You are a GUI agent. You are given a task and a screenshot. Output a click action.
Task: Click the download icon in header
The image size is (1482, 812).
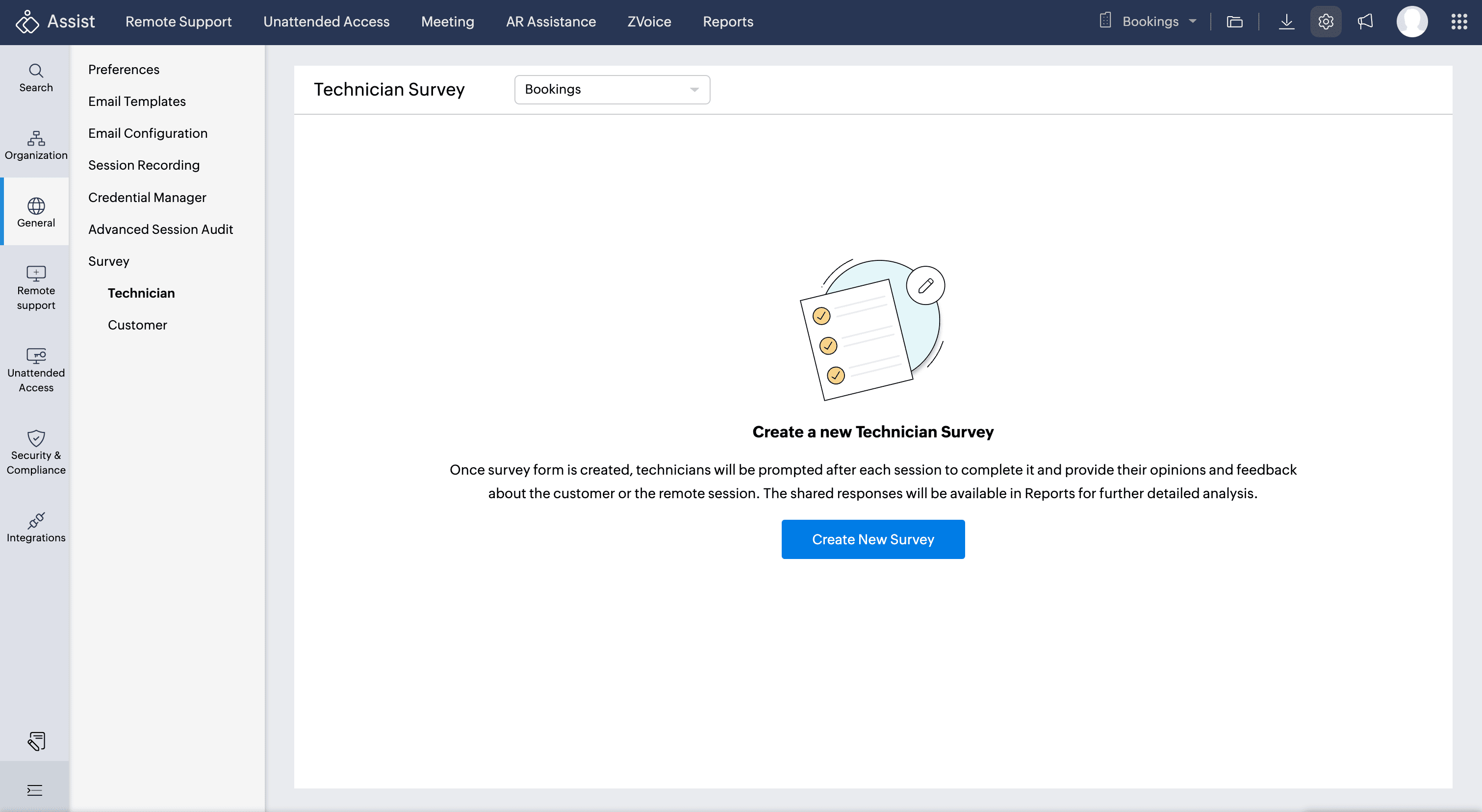1286,22
